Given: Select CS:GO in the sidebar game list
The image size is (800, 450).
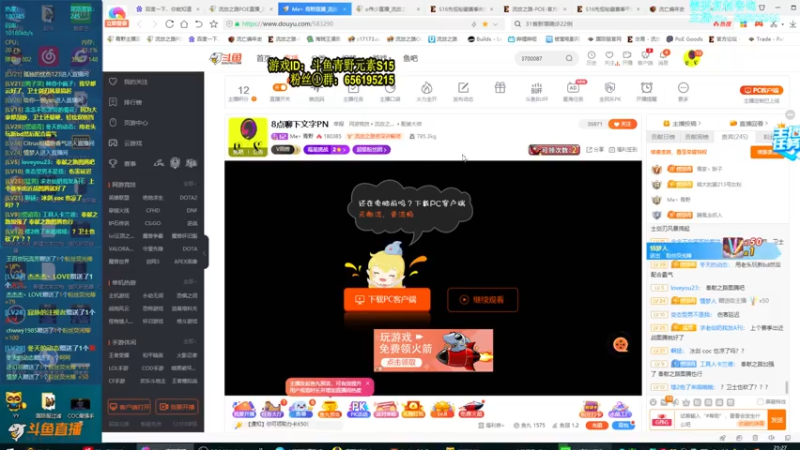Looking at the screenshot, I should (x=153, y=223).
